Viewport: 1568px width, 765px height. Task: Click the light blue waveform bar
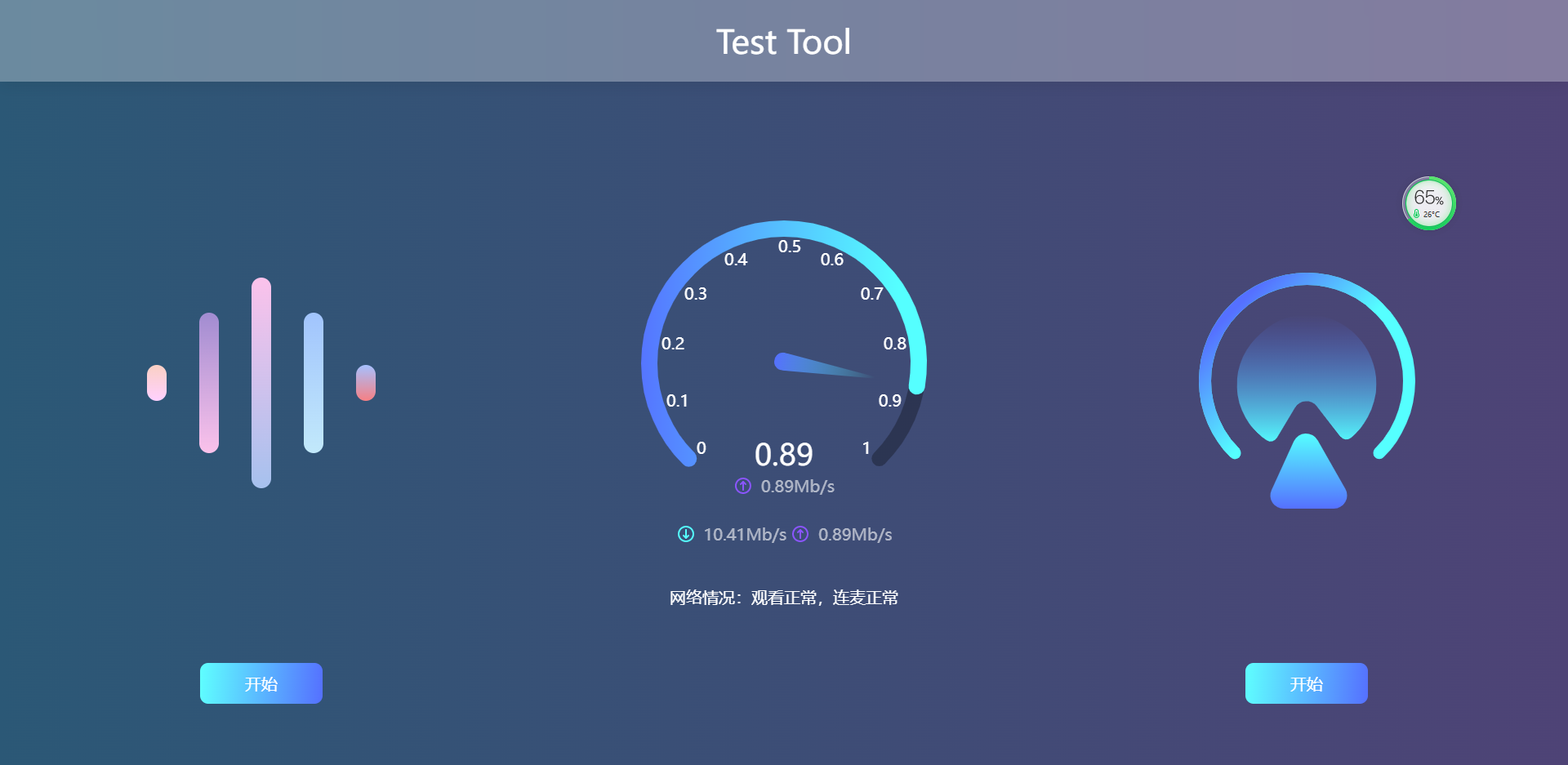314,382
